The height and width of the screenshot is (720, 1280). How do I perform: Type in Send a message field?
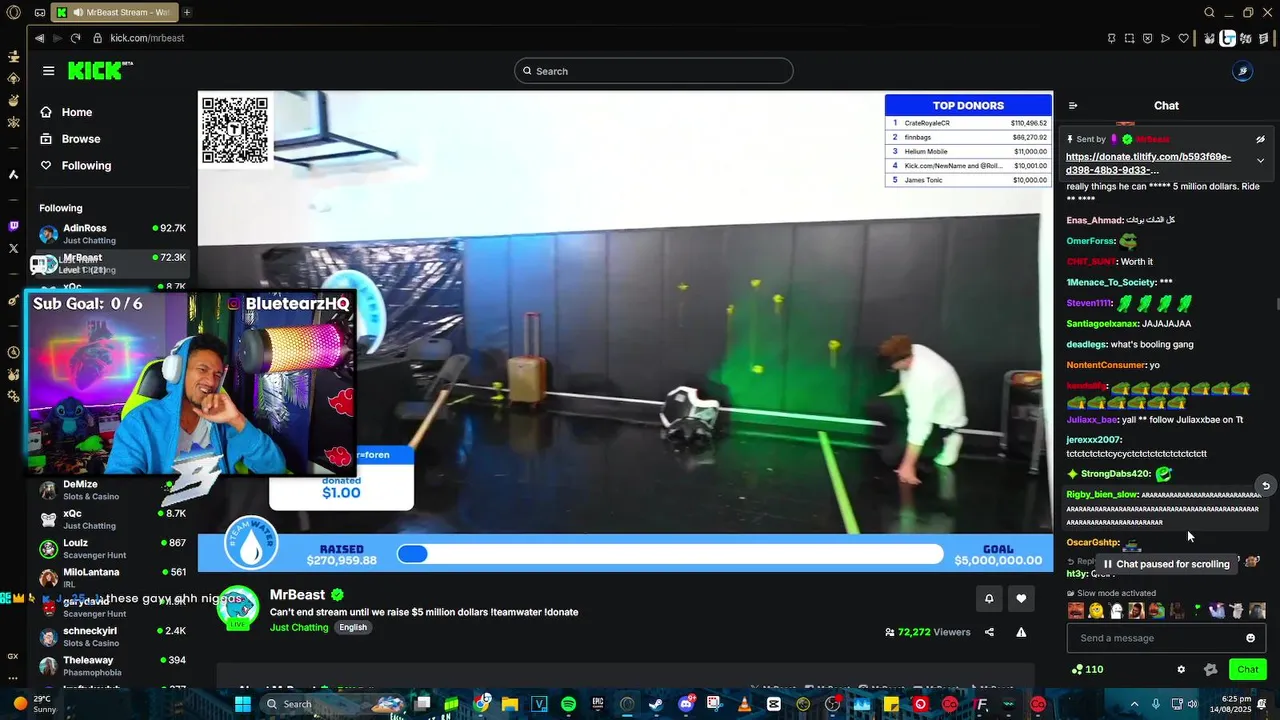1155,638
